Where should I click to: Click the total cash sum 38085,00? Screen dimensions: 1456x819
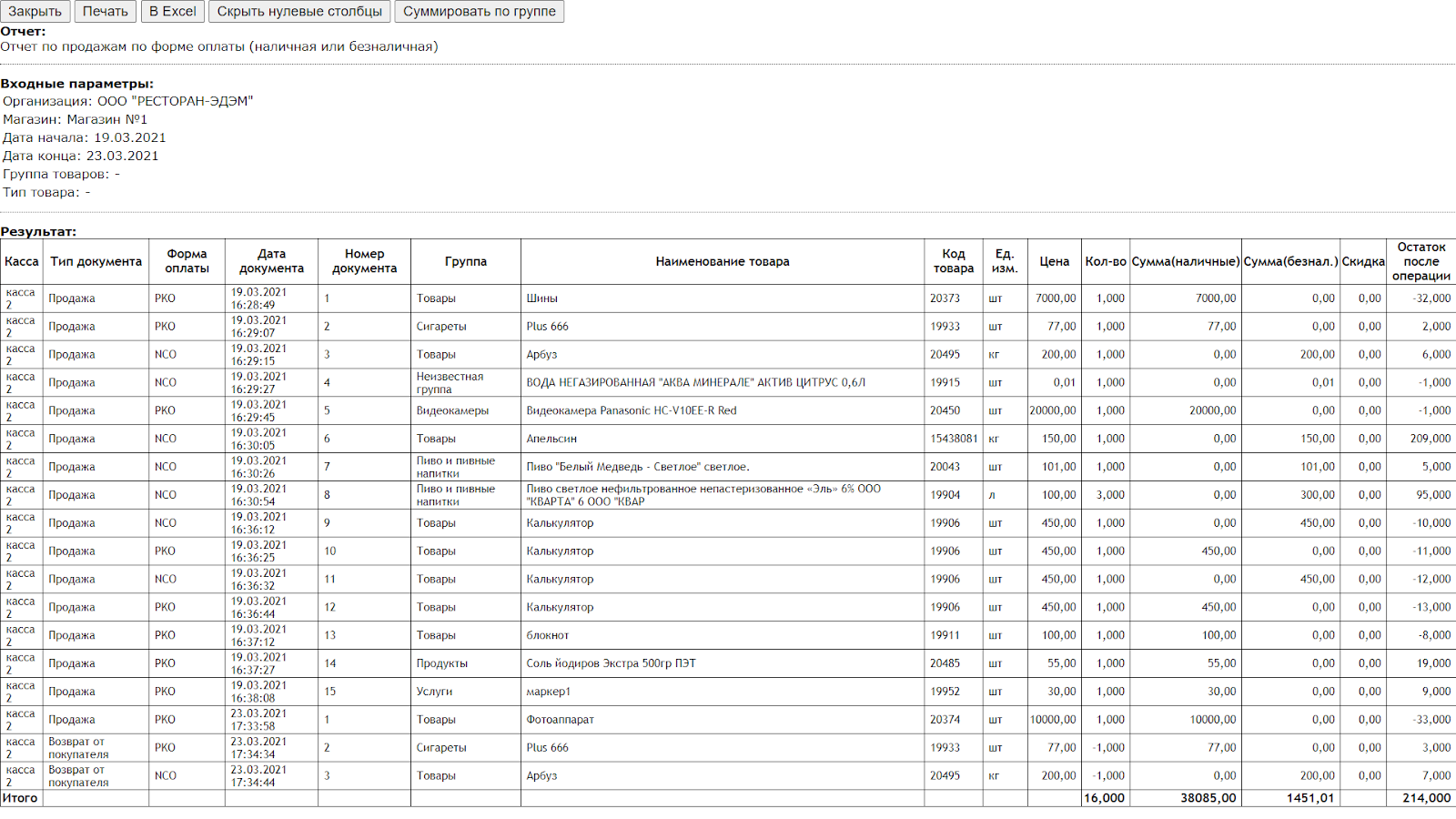click(x=1208, y=798)
